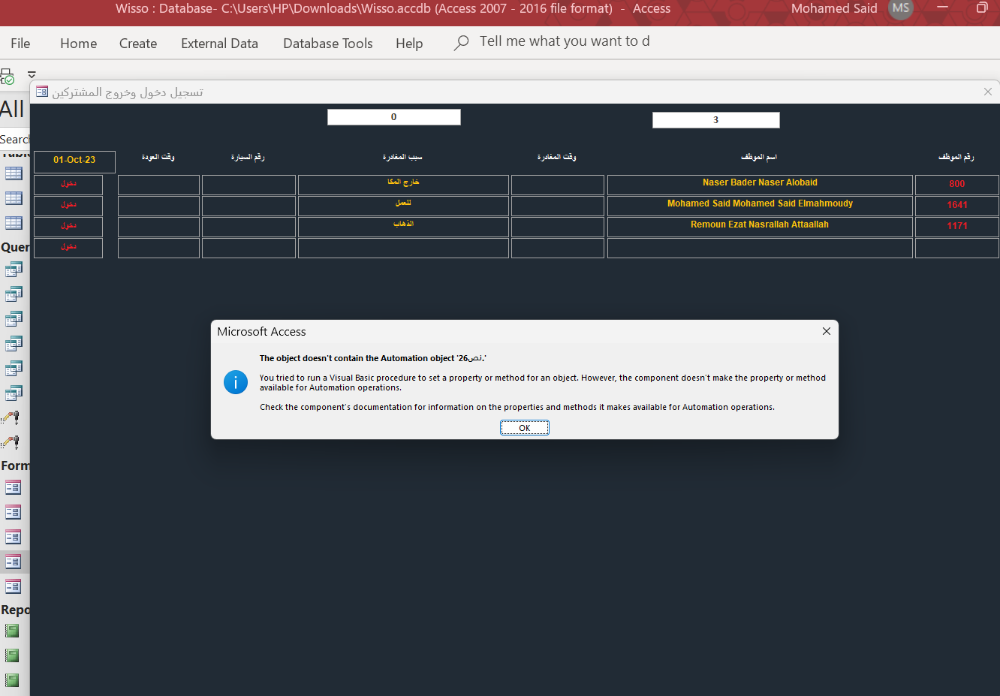
Task: Click the Tell me what you want search box
Action: click(564, 41)
